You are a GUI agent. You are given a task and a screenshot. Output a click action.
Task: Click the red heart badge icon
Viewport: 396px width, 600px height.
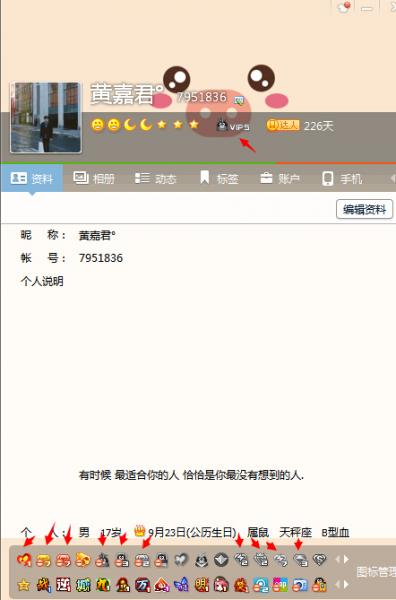click(24, 560)
